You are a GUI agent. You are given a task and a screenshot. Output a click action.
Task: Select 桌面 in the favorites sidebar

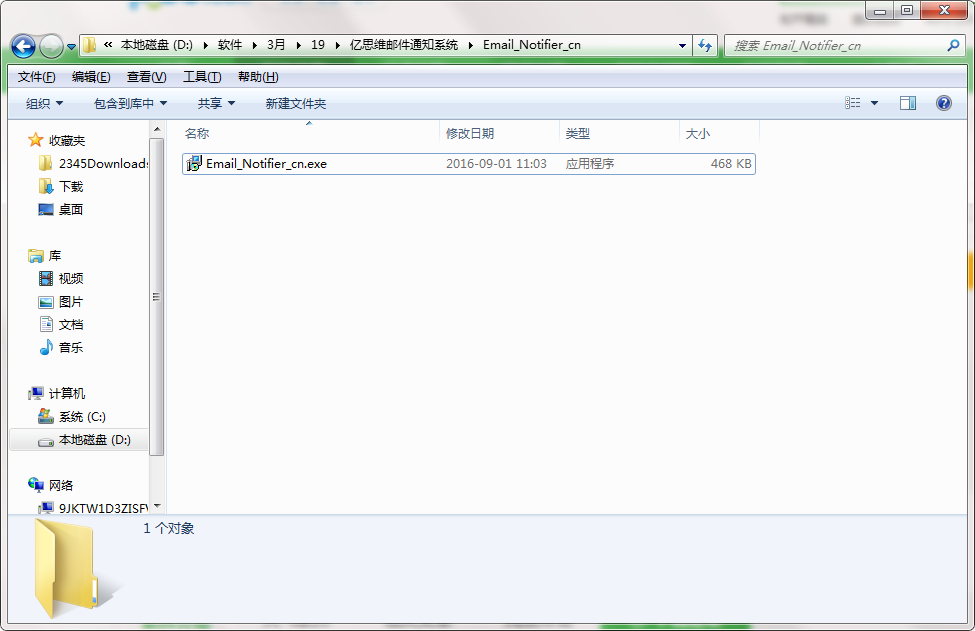(69, 209)
